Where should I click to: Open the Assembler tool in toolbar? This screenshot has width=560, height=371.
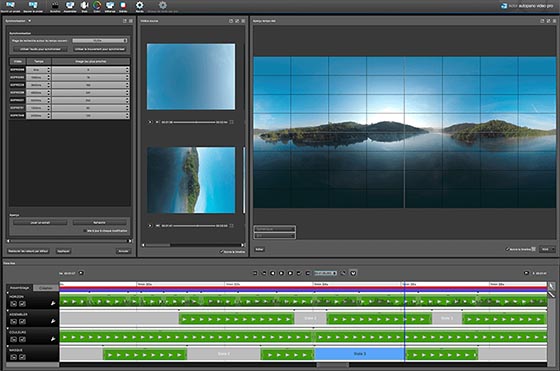tap(70, 5)
